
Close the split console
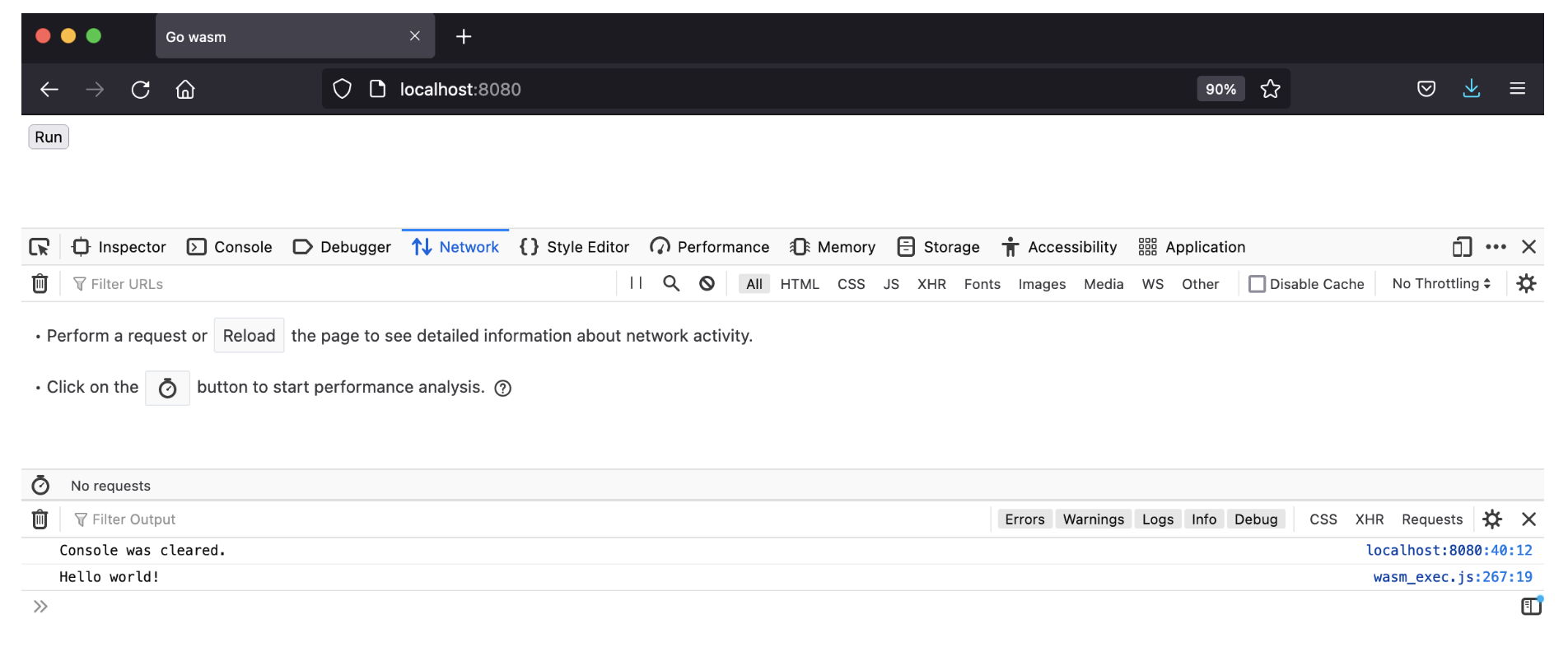point(1529,519)
